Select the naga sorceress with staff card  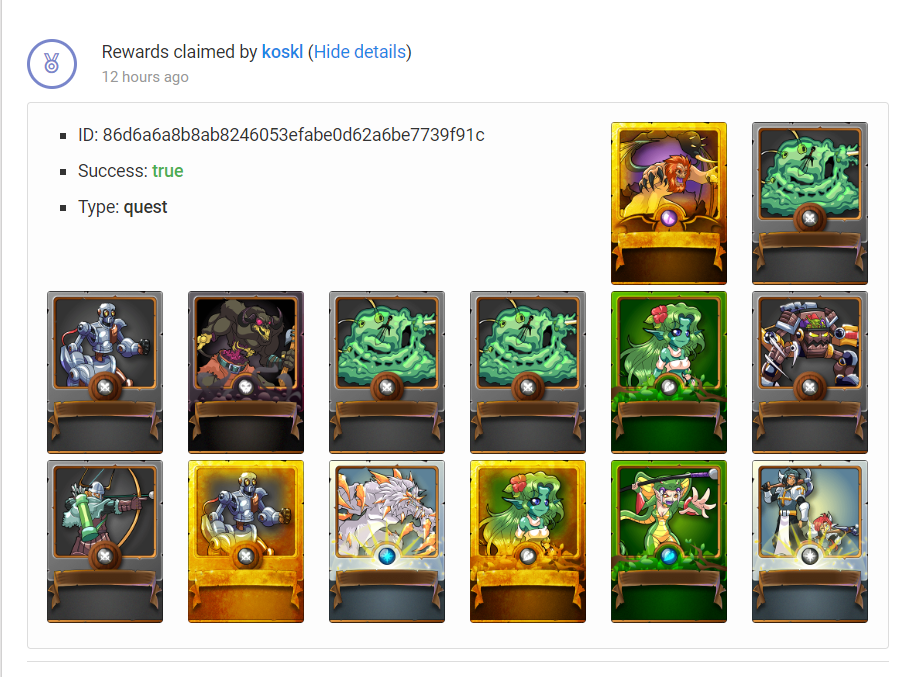[x=669, y=541]
